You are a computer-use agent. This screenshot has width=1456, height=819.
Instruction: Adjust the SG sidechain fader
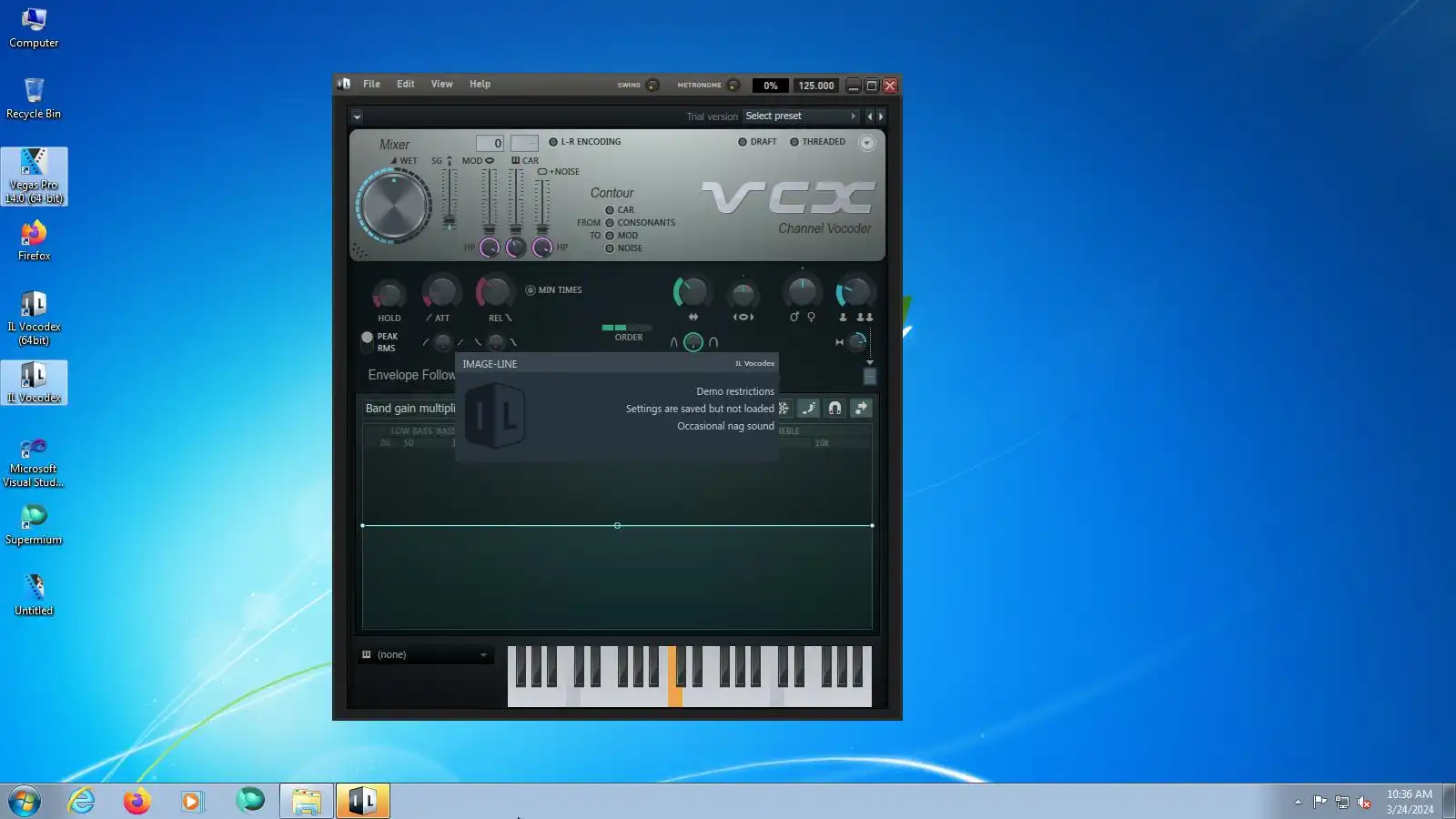(449, 197)
